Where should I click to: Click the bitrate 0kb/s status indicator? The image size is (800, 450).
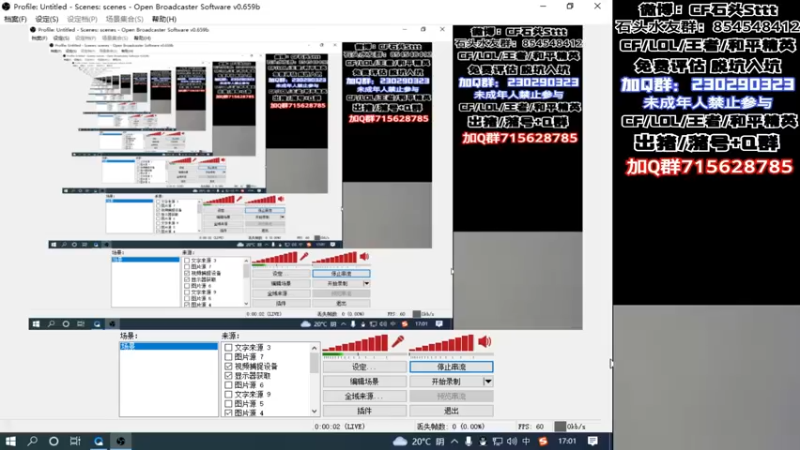pos(570,427)
